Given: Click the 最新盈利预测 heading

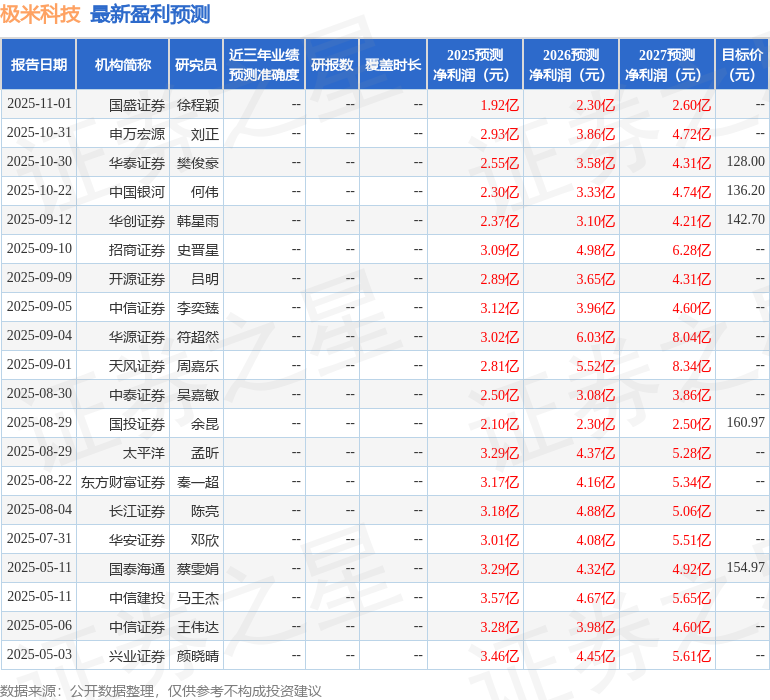Looking at the screenshot, I should 150,14.
